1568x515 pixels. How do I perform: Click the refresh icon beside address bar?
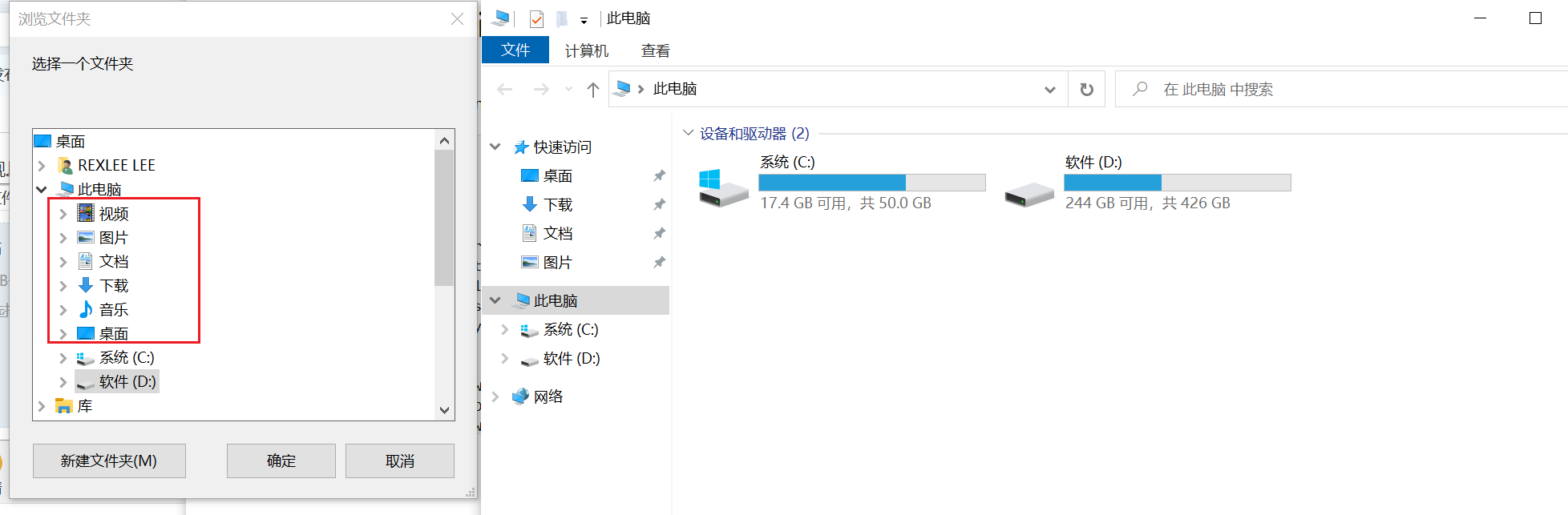point(1086,90)
